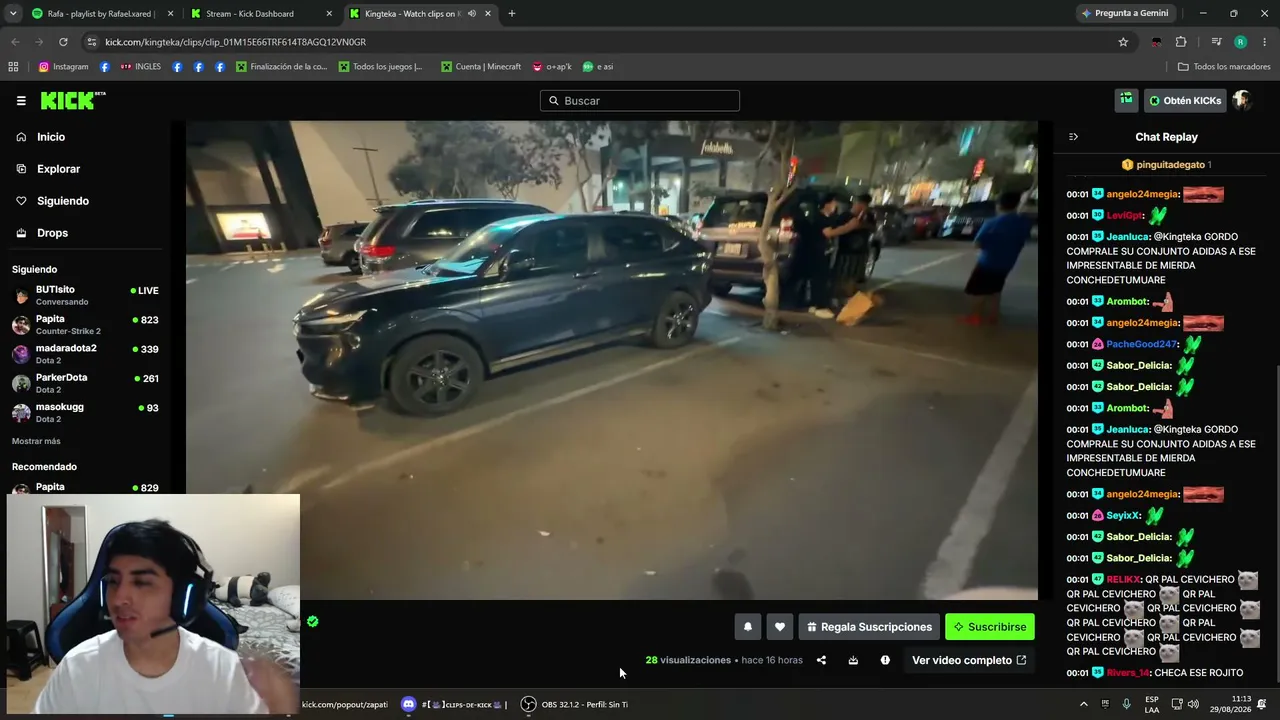Click pinguitadegato top gifter name
The width and height of the screenshot is (1280, 720).
(x=1170, y=165)
